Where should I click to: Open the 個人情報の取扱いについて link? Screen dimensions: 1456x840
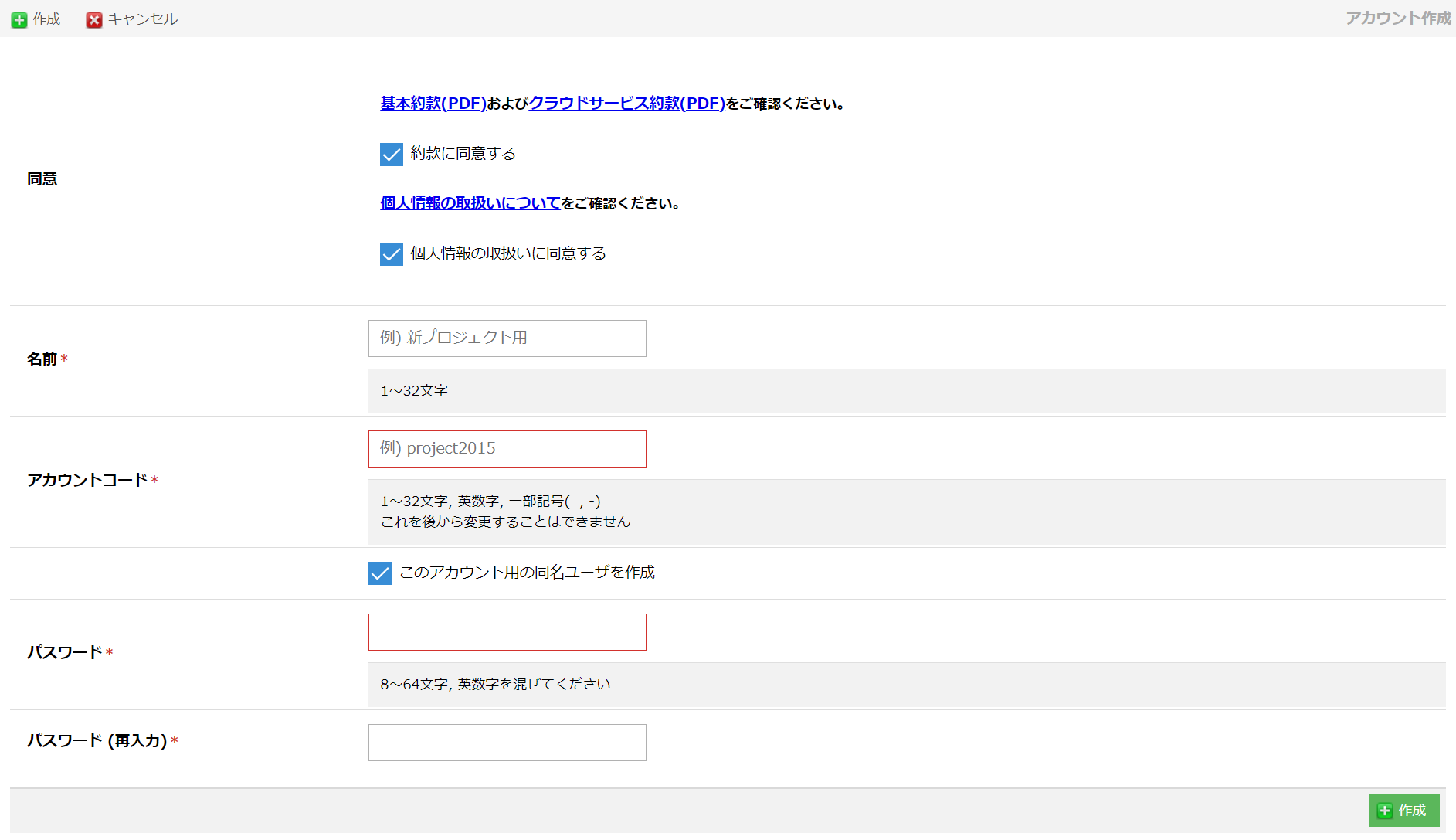click(470, 202)
